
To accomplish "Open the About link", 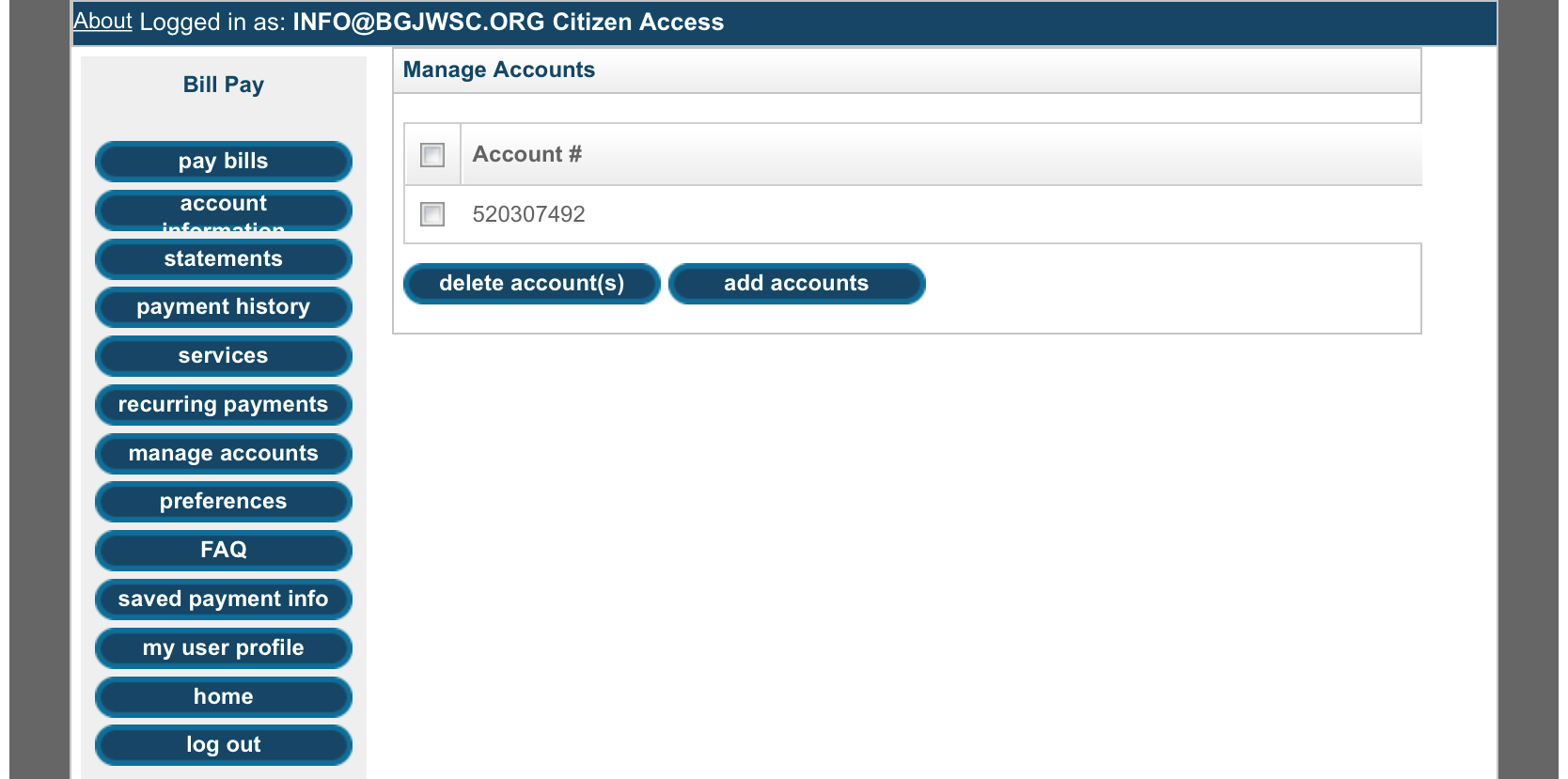I will point(103,21).
